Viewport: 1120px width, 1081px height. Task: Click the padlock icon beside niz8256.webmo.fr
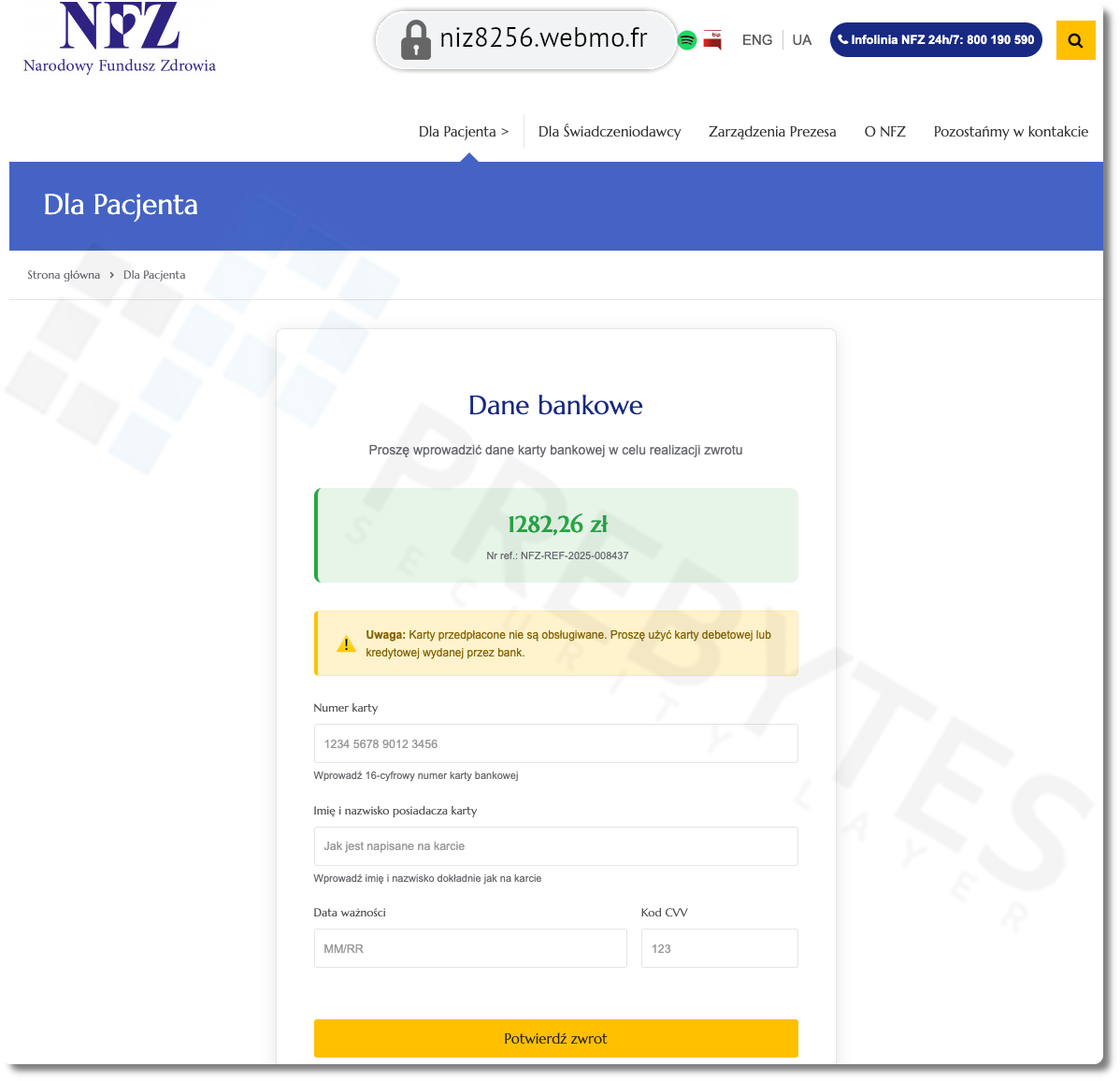[416, 40]
